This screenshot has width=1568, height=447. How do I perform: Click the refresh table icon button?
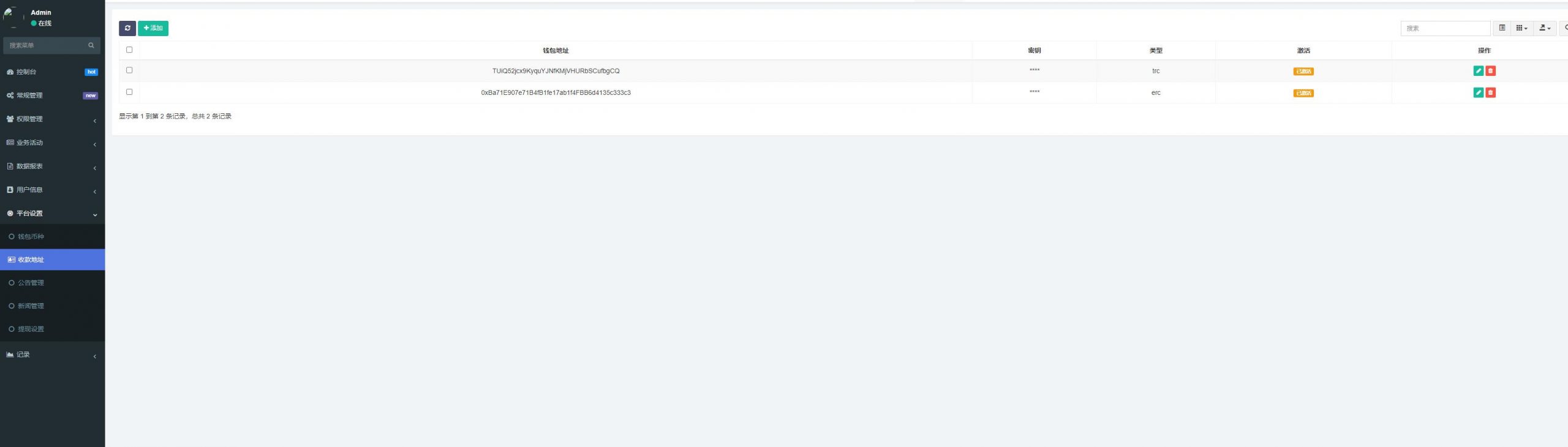[127, 28]
